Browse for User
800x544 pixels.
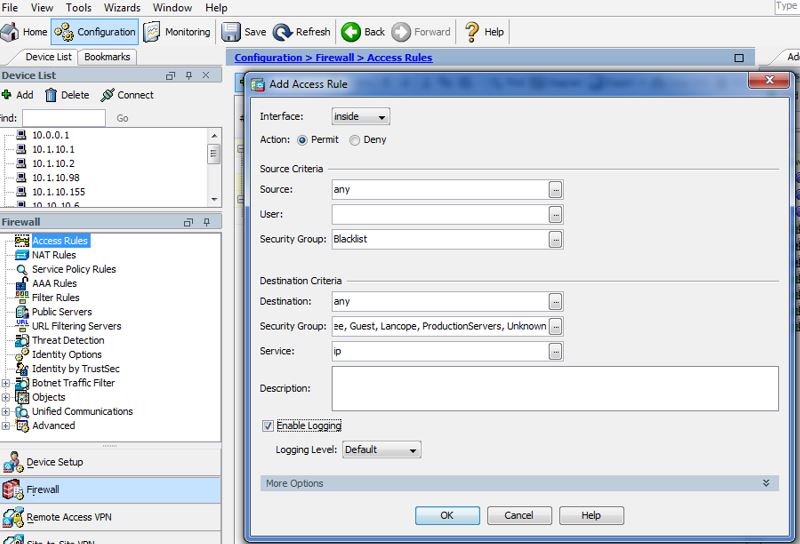[556, 214]
